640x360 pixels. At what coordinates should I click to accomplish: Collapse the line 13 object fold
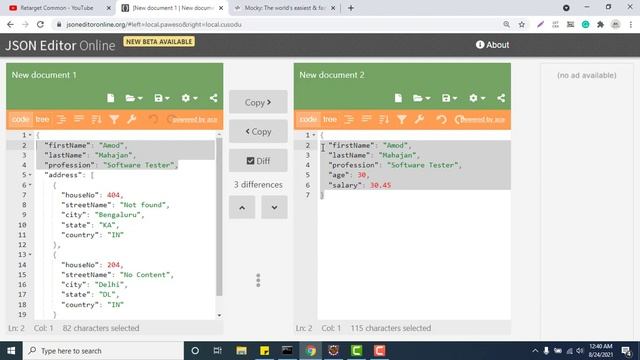(x=30, y=255)
